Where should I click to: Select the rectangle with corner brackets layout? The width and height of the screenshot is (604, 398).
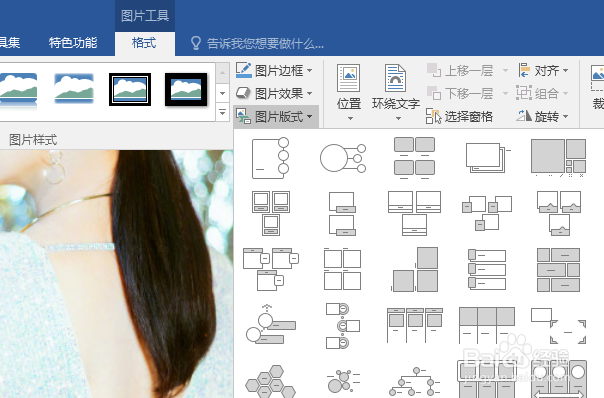(559, 326)
